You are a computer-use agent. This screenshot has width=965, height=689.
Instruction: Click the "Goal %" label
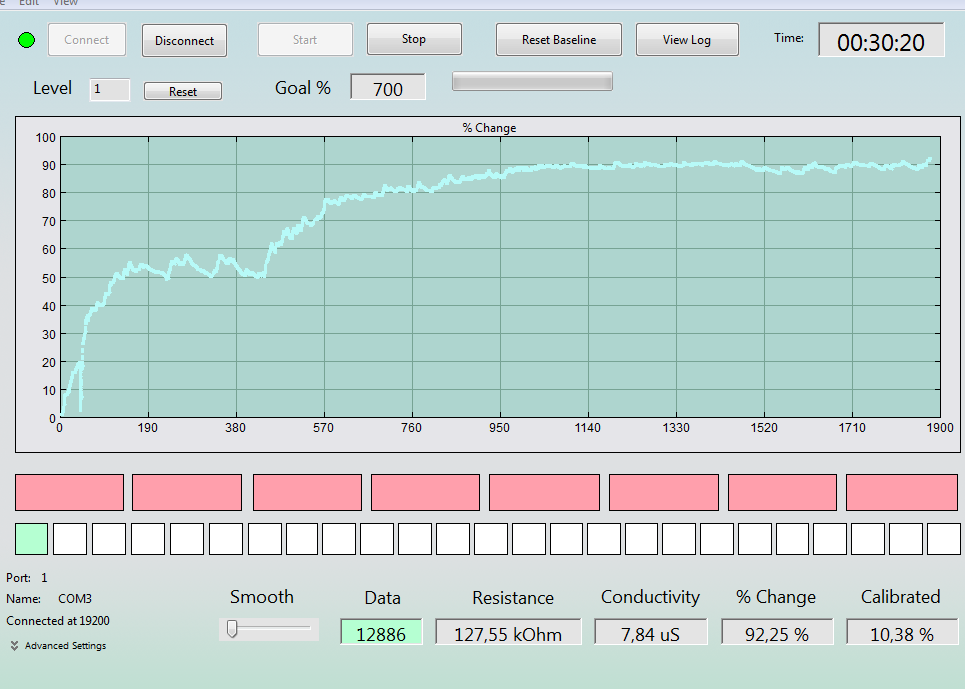[x=303, y=88]
